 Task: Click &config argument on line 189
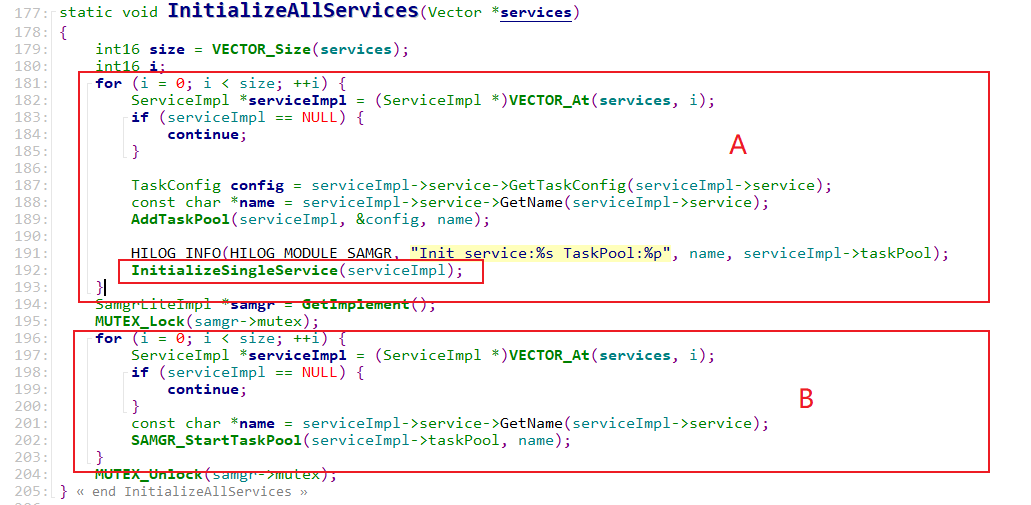(x=387, y=220)
